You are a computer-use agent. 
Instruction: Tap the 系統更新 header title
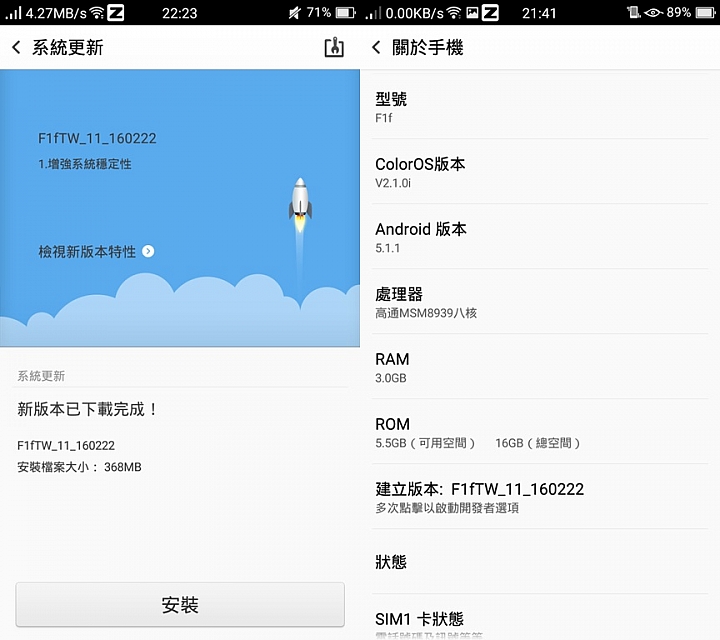click(x=68, y=47)
